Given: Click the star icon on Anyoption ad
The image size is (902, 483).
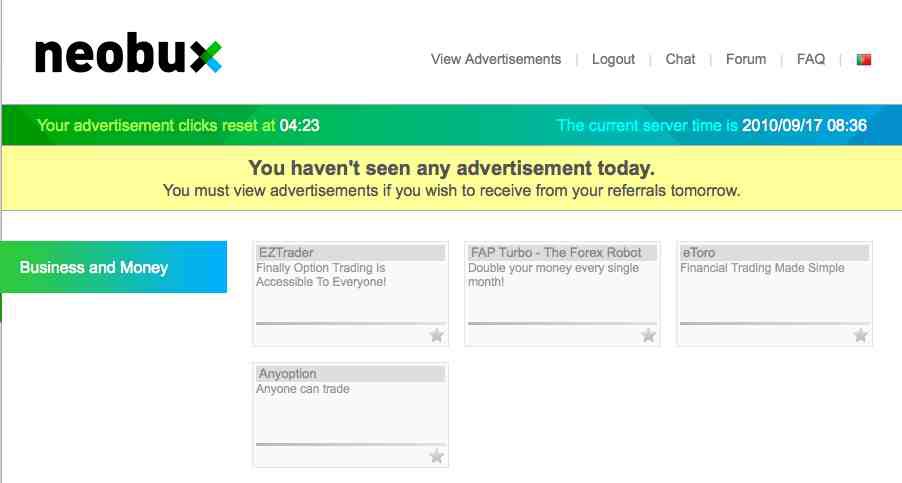Looking at the screenshot, I should click(x=436, y=456).
